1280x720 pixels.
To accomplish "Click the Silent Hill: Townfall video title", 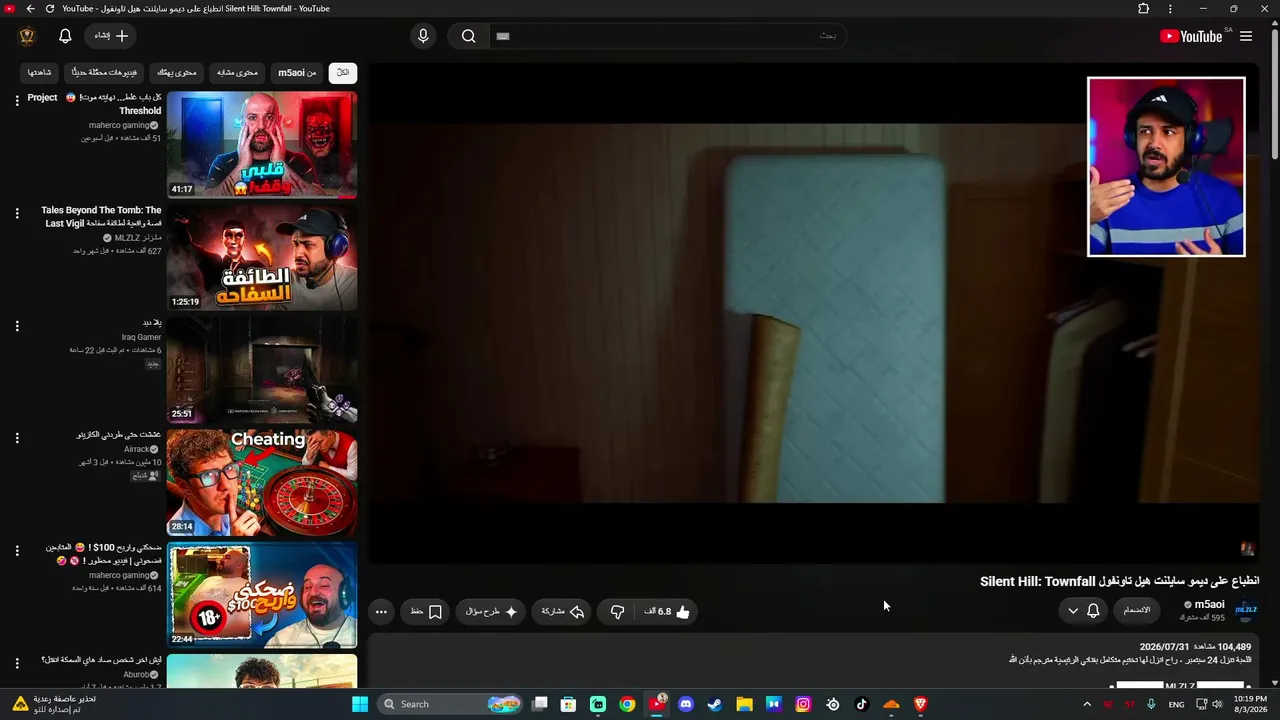I will (x=1119, y=582).
